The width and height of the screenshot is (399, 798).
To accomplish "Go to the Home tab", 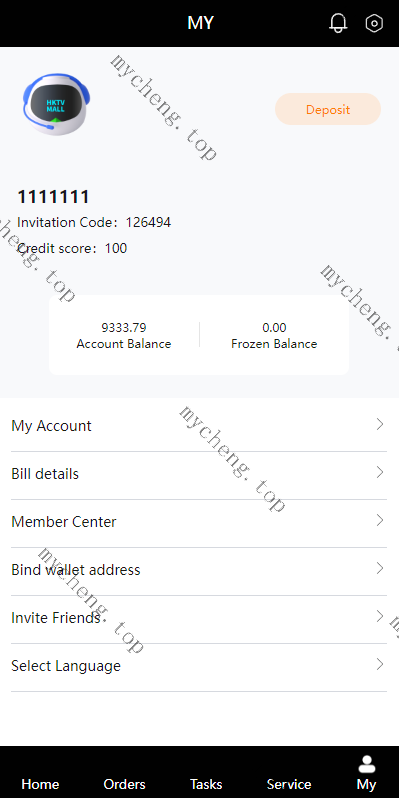I will click(x=40, y=784).
